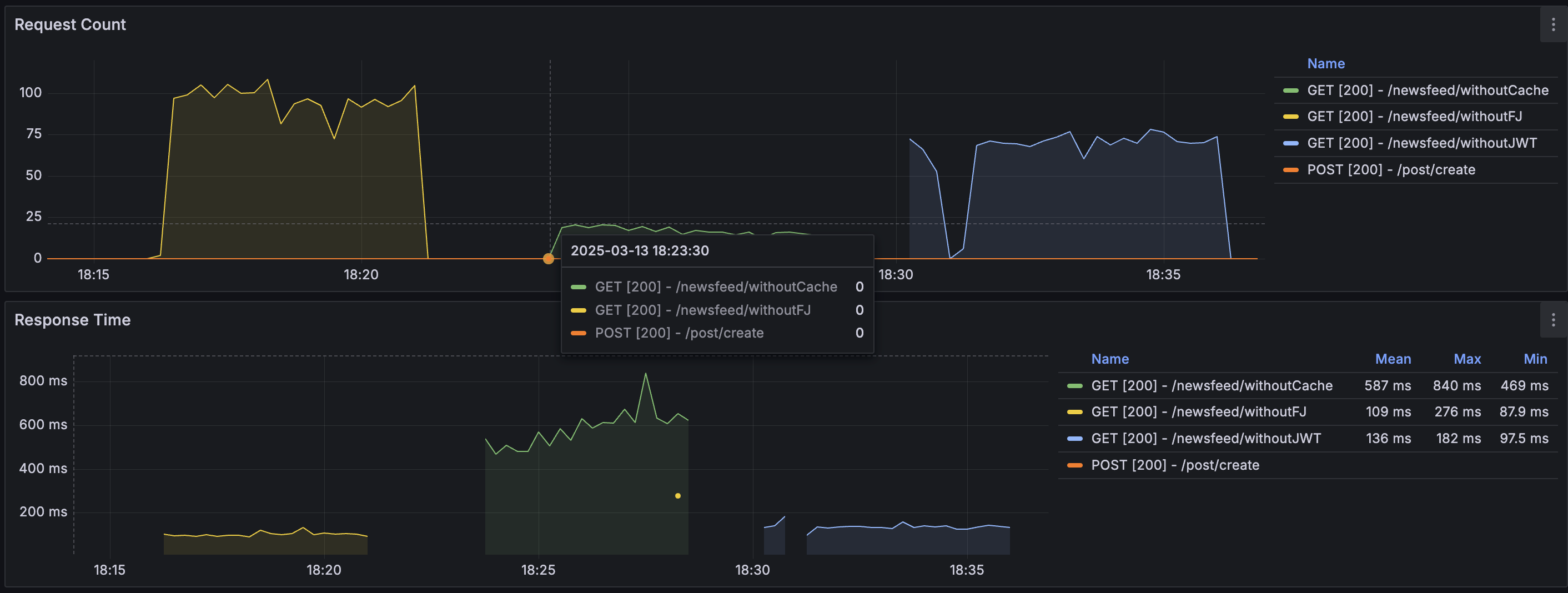Click the Response Time panel title
Viewport: 1568px width, 593px height.
point(72,320)
